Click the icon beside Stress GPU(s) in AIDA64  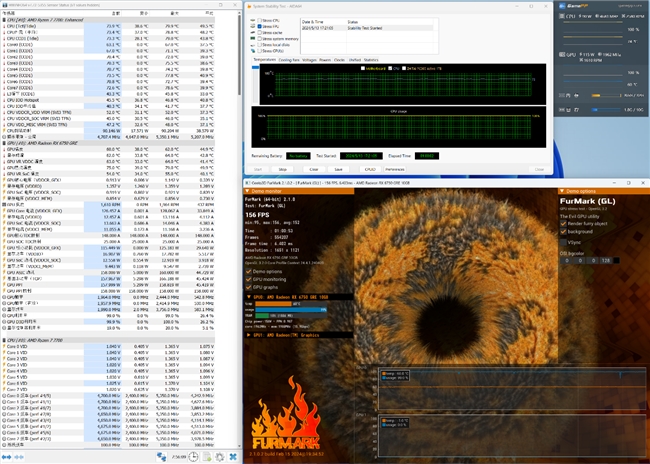pos(252,51)
